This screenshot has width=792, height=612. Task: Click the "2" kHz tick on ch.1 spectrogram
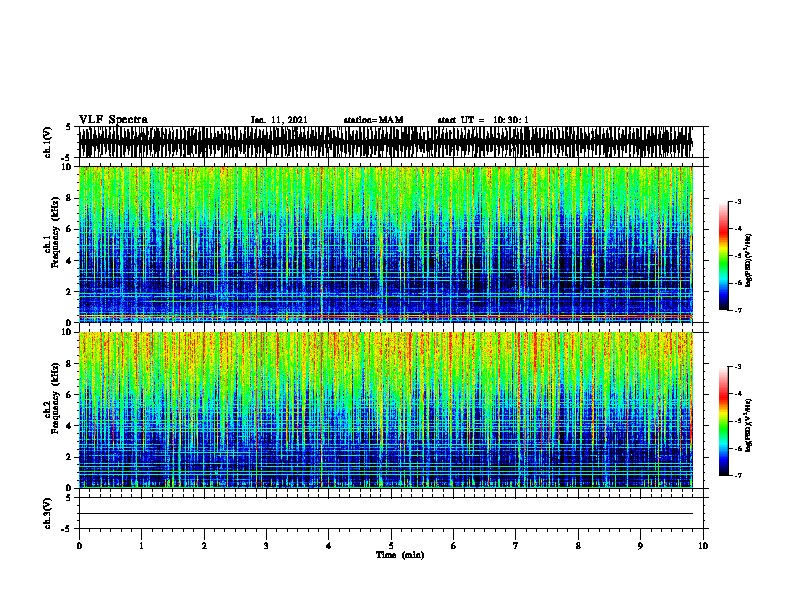[x=69, y=292]
